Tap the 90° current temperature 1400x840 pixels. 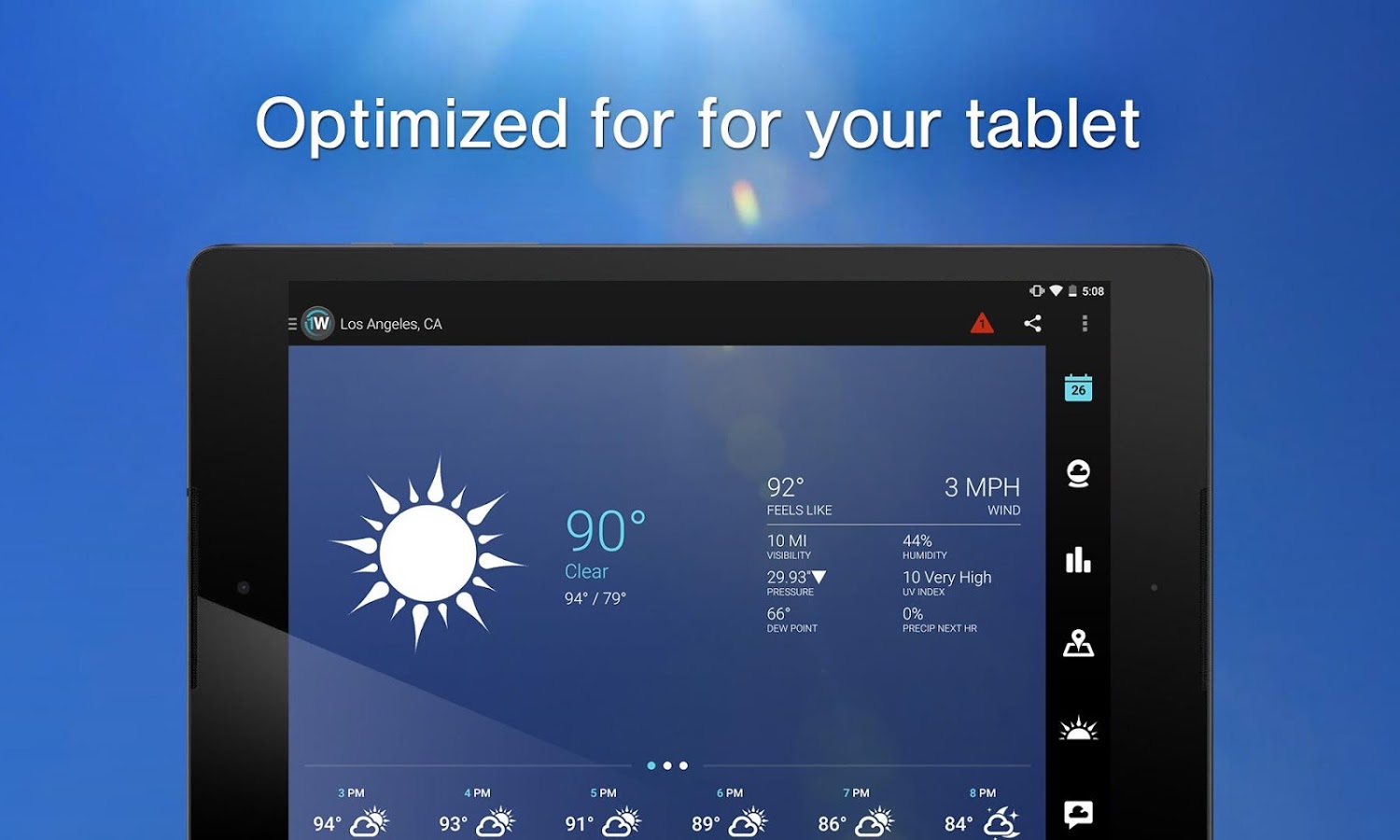click(x=606, y=531)
